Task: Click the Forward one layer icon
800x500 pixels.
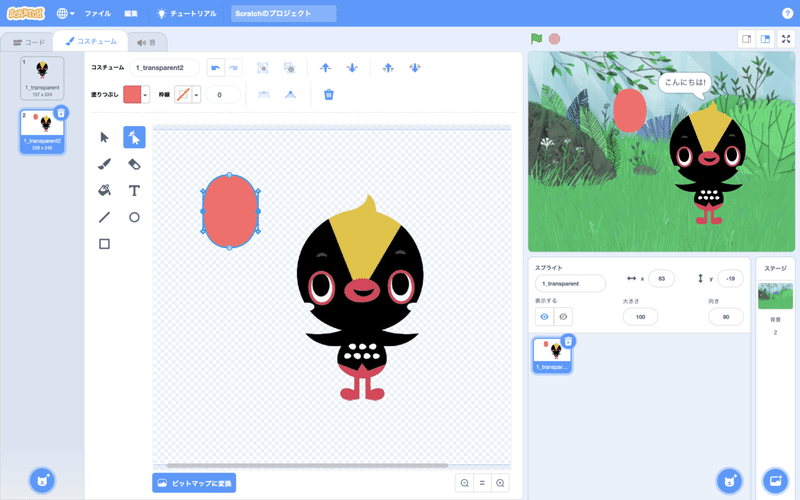Action: point(326,68)
